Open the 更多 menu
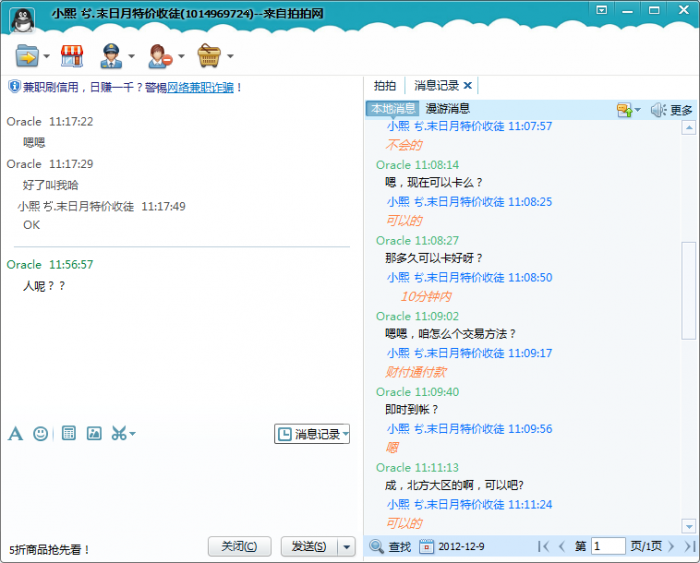Image resolution: width=700 pixels, height=563 pixels. tap(681, 110)
